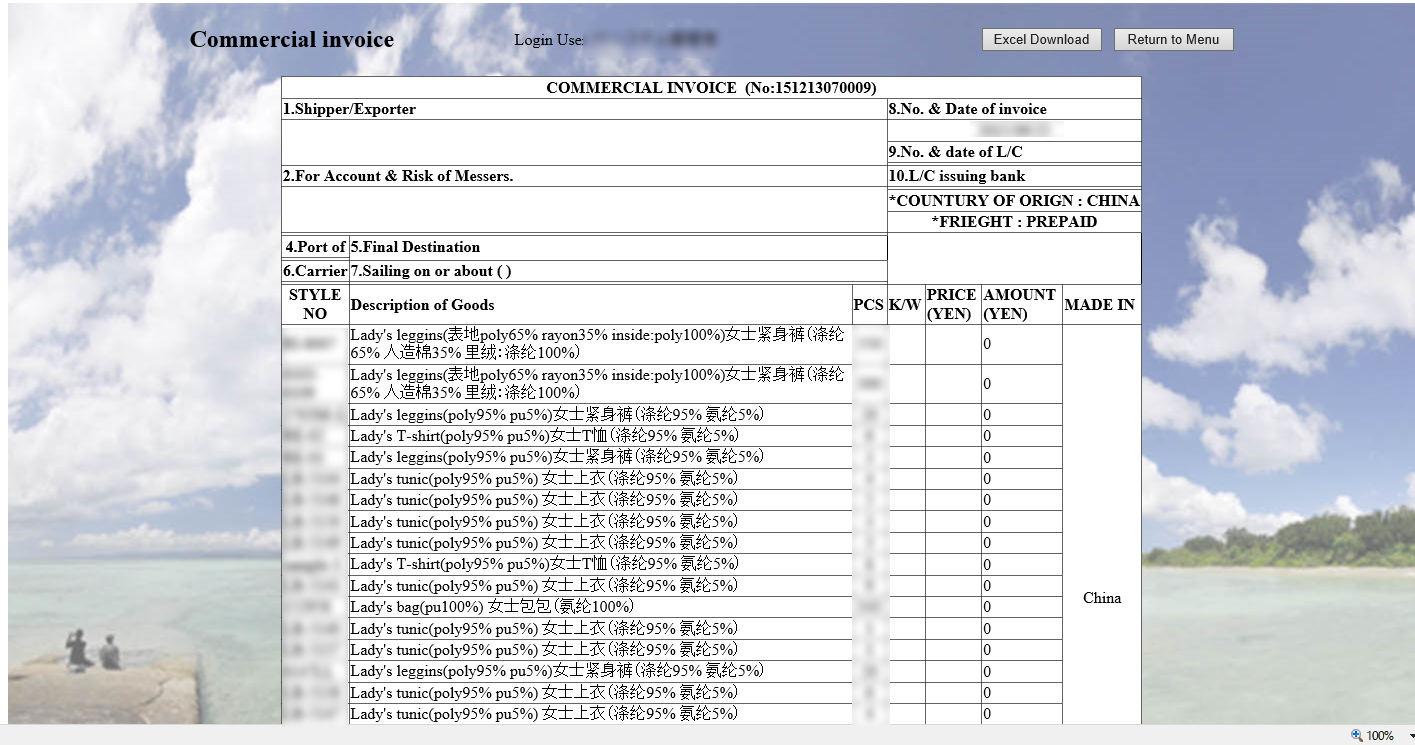Click the 'Description of Goods' column header
1415x745 pixels.
pos(600,304)
